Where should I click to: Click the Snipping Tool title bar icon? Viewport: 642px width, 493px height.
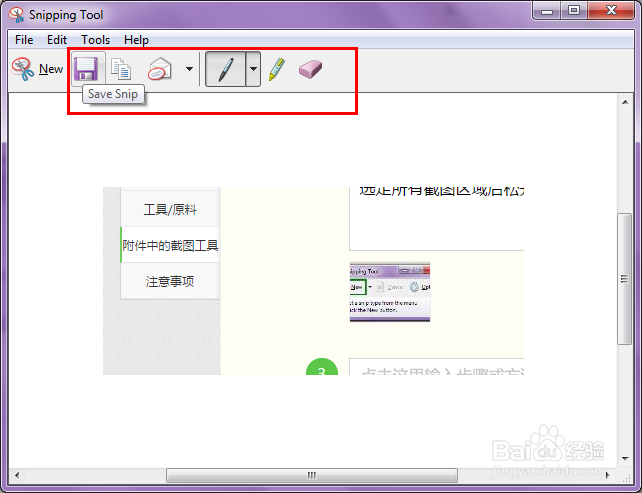(16, 15)
